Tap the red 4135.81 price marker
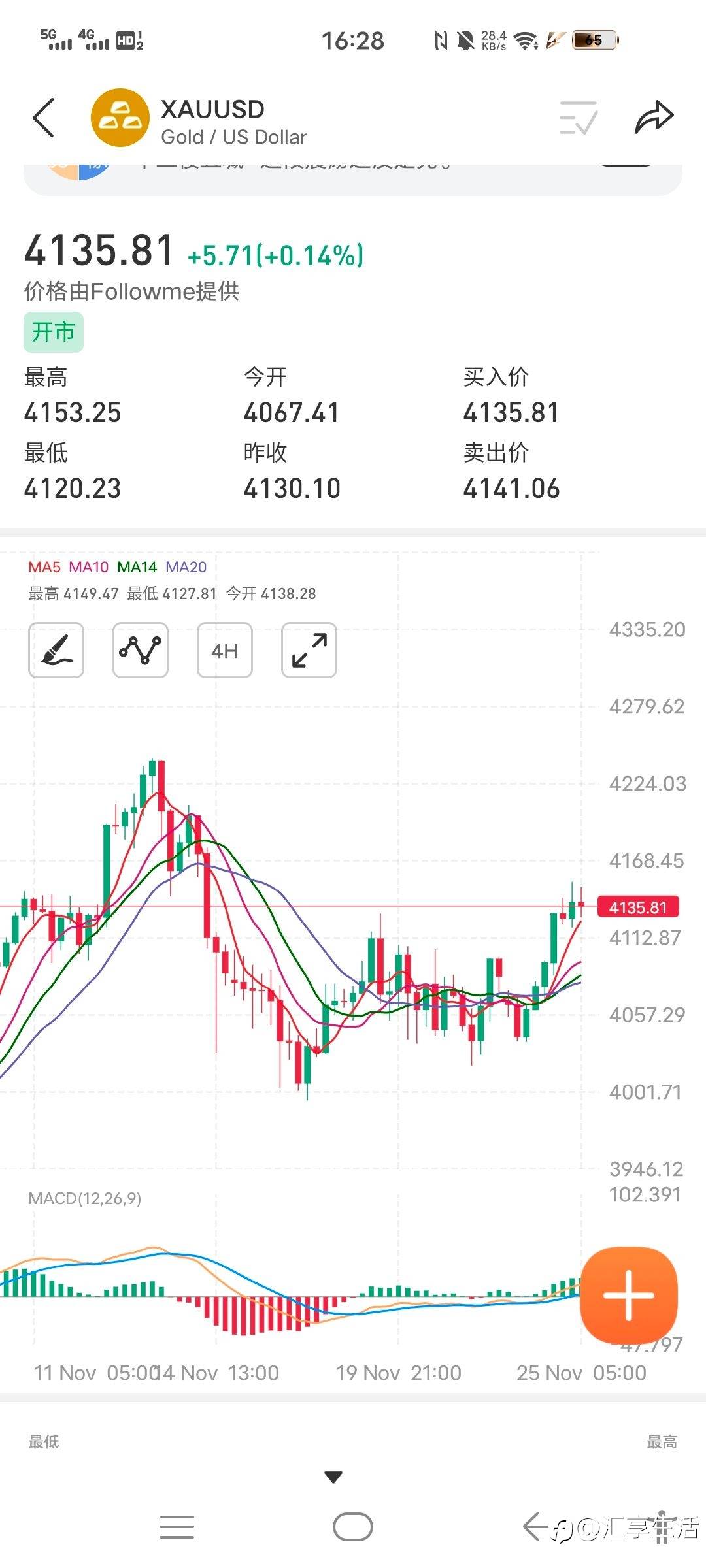 coord(638,907)
